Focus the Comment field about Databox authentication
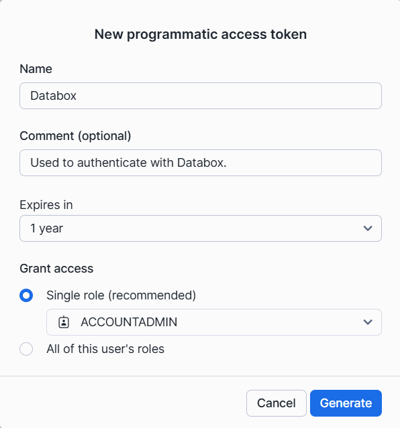 coord(200,163)
